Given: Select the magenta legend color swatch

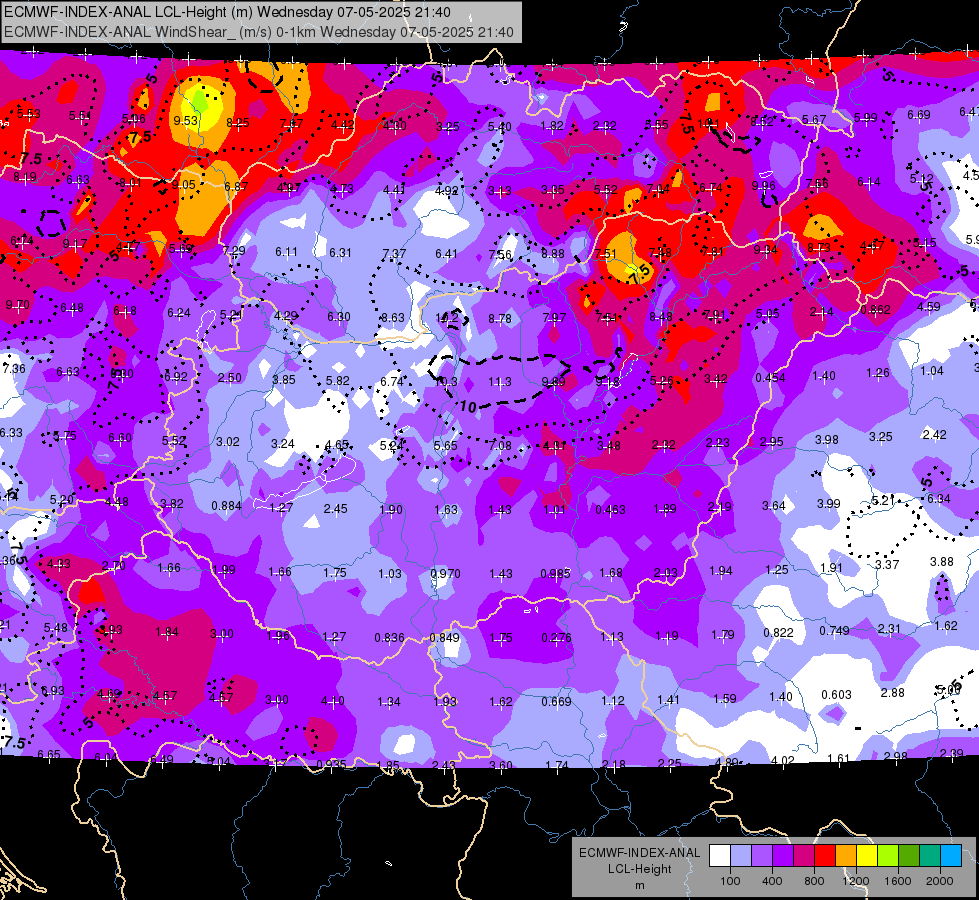Looking at the screenshot, I should [x=804, y=855].
